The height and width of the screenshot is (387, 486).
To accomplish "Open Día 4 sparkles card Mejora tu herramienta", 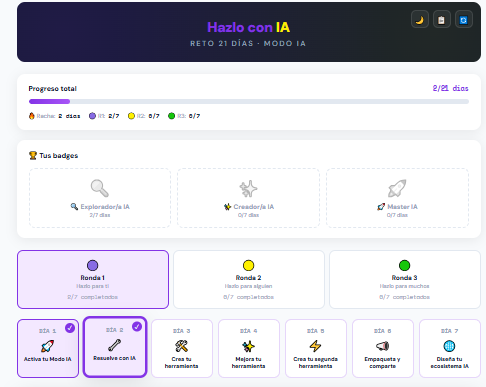I will coord(249,348).
